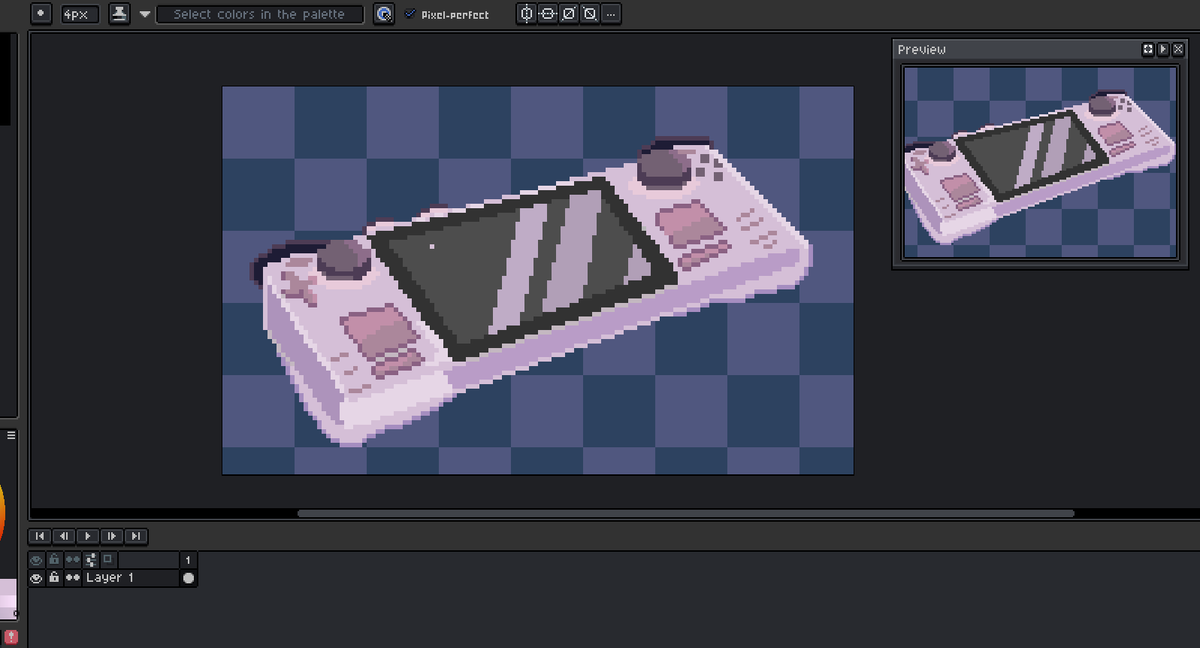Select the Layer 1 cel in frame 1
1200x648 pixels.
pos(188,578)
